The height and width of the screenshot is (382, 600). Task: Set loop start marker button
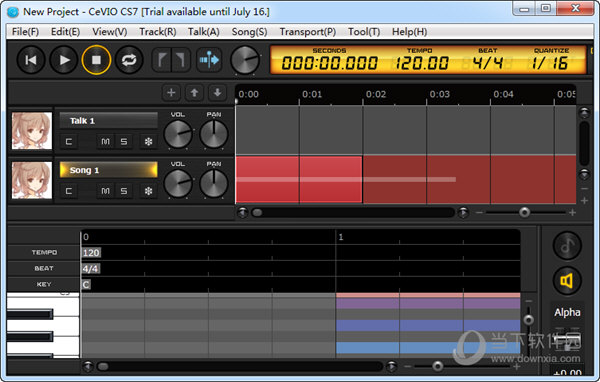pyautogui.click(x=162, y=60)
